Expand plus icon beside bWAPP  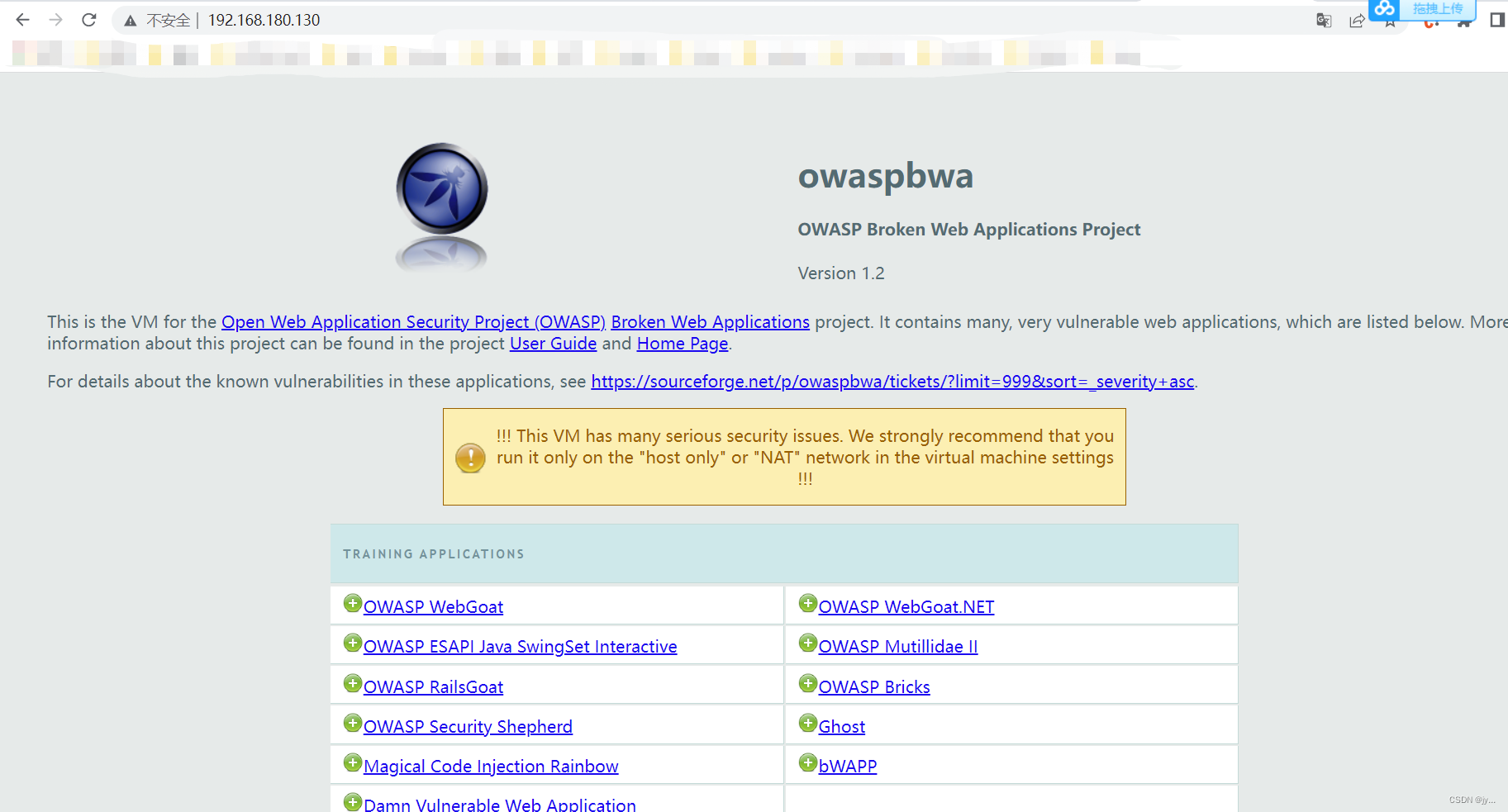[808, 762]
